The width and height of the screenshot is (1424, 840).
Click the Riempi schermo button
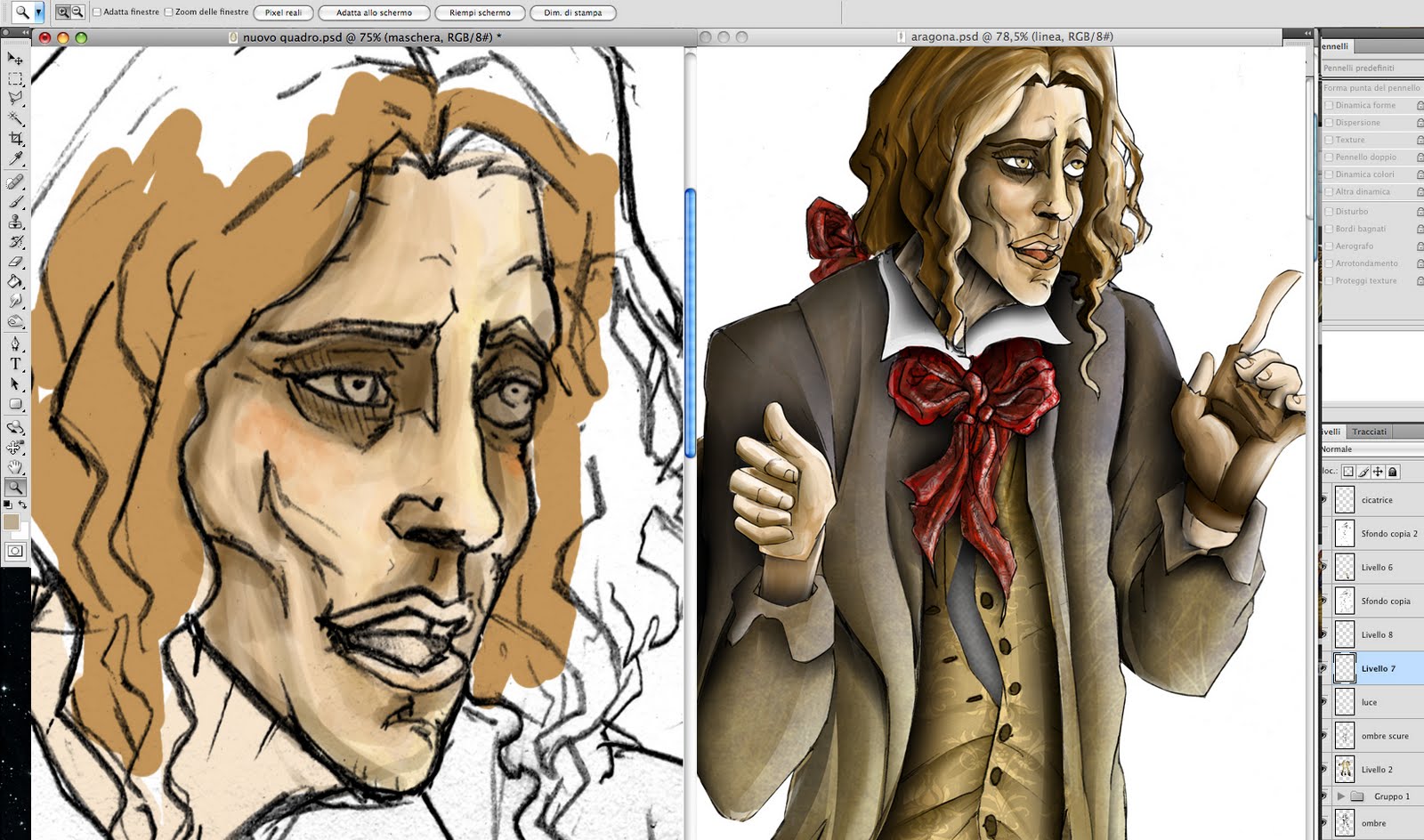[480, 12]
